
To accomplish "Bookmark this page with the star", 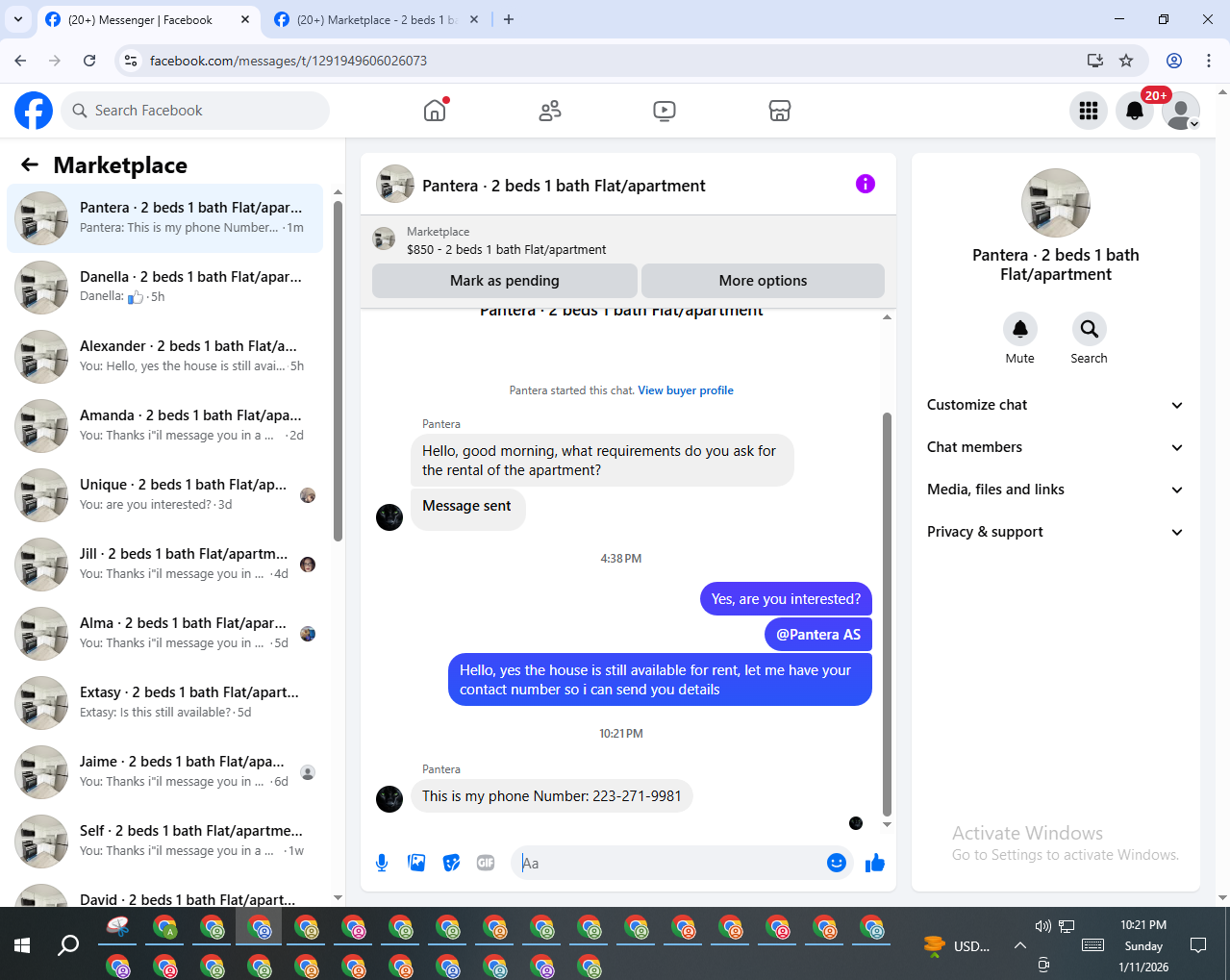I will click(x=1126, y=61).
